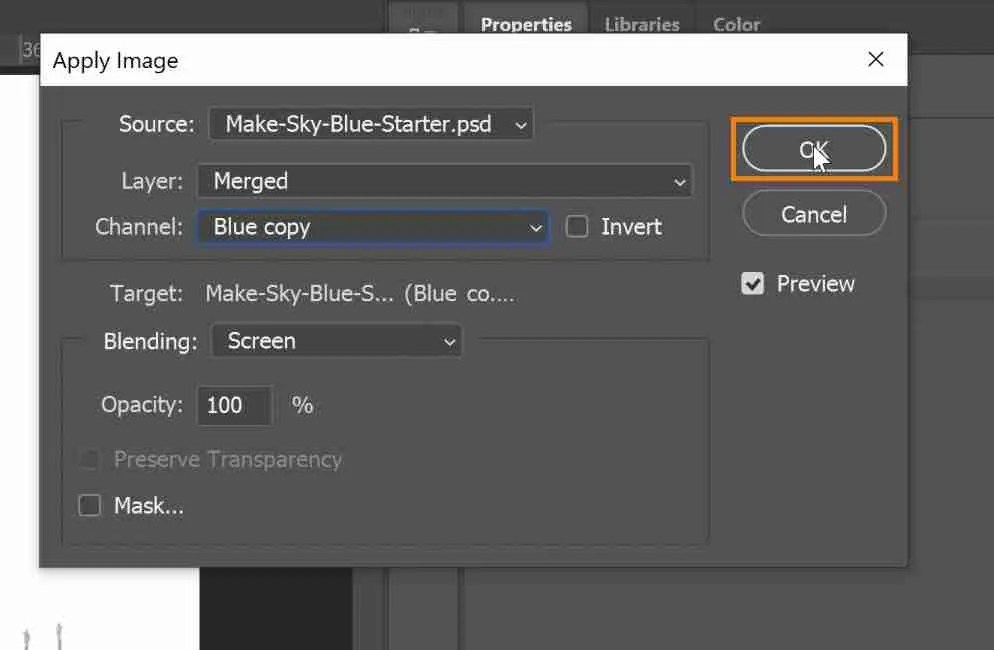Switch to the Libraries tab
The image size is (994, 650).
(641, 24)
